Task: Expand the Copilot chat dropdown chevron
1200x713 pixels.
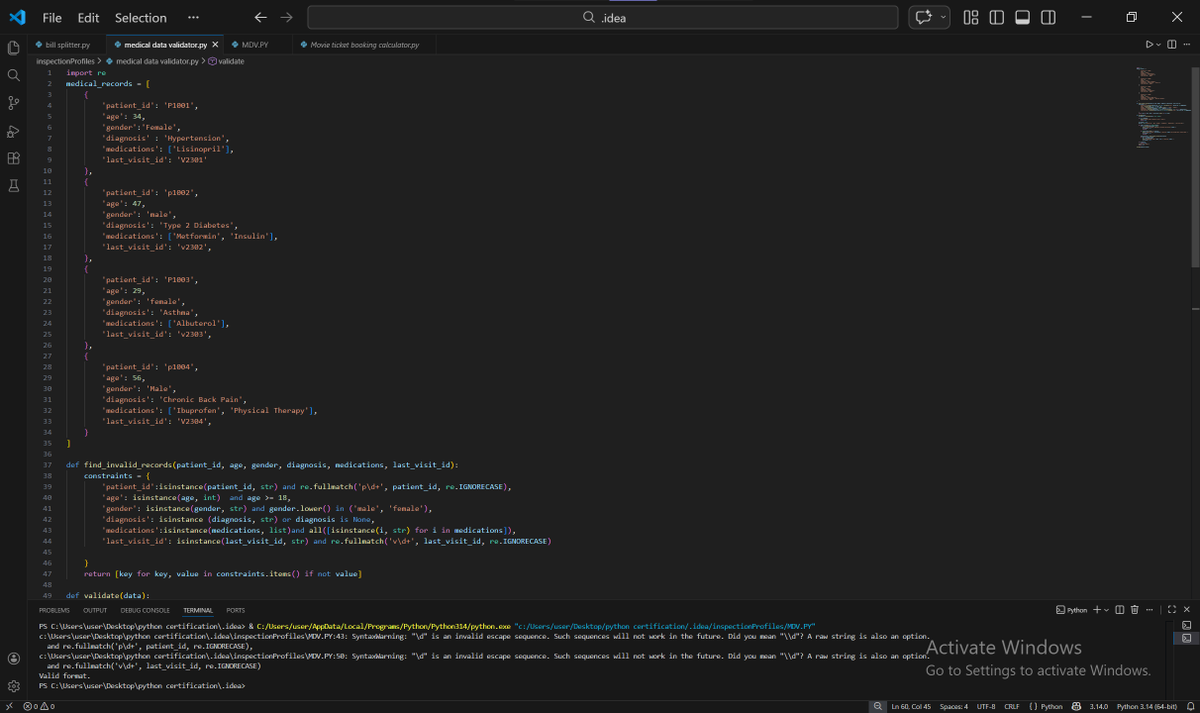Action: point(942,18)
